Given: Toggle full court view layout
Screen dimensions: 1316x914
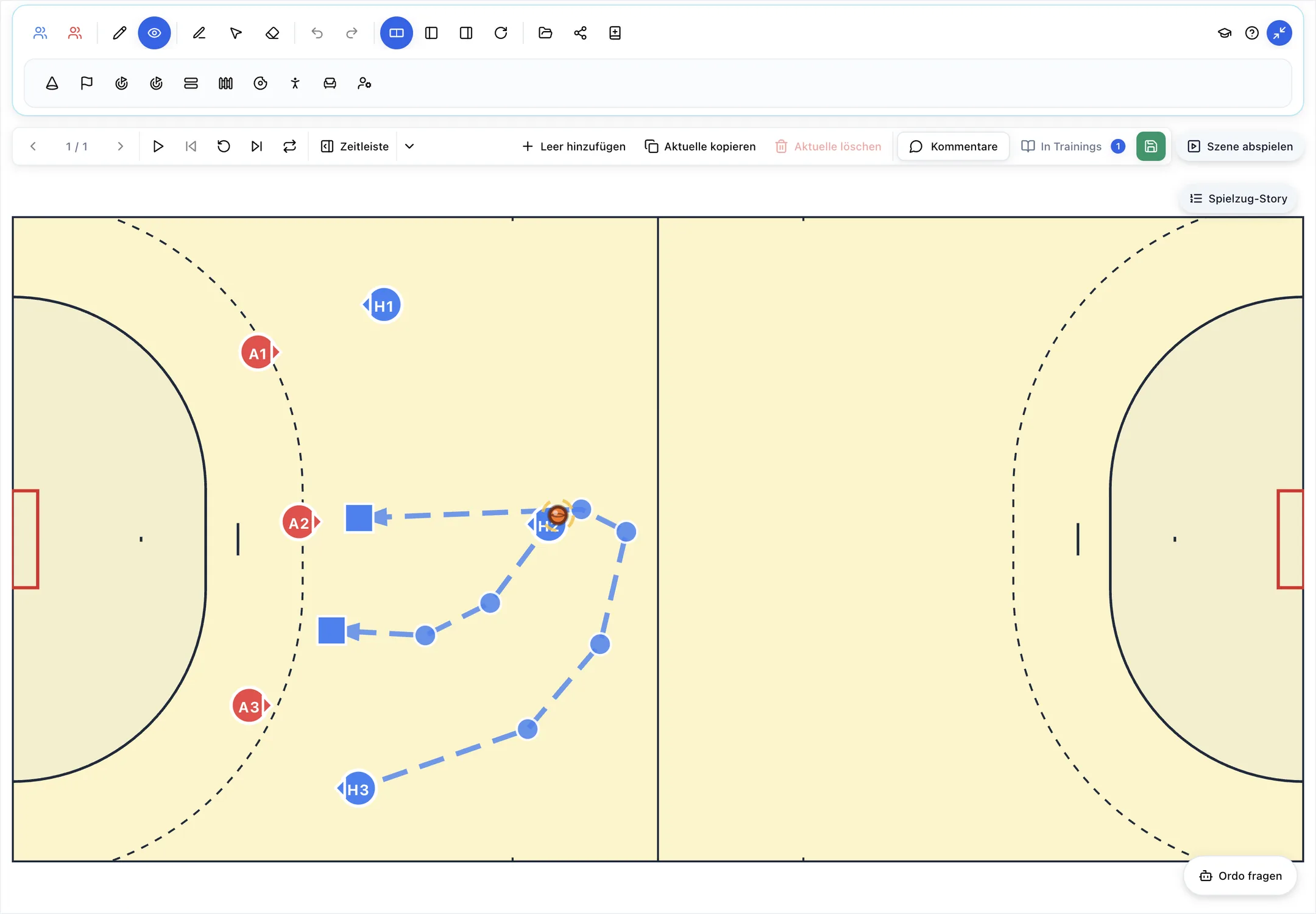Looking at the screenshot, I should 397,33.
